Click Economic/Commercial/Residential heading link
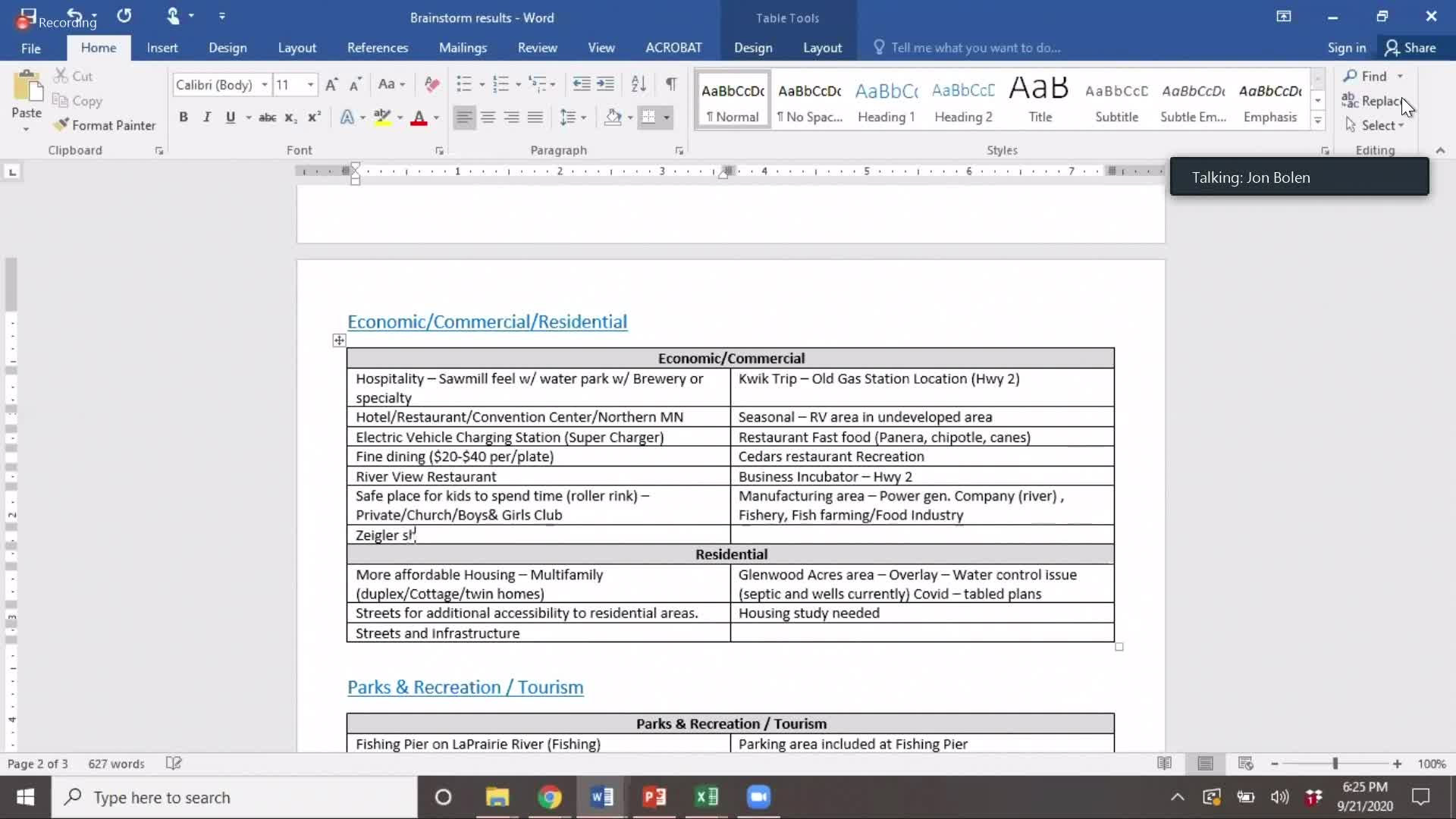1456x819 pixels. 487,322
